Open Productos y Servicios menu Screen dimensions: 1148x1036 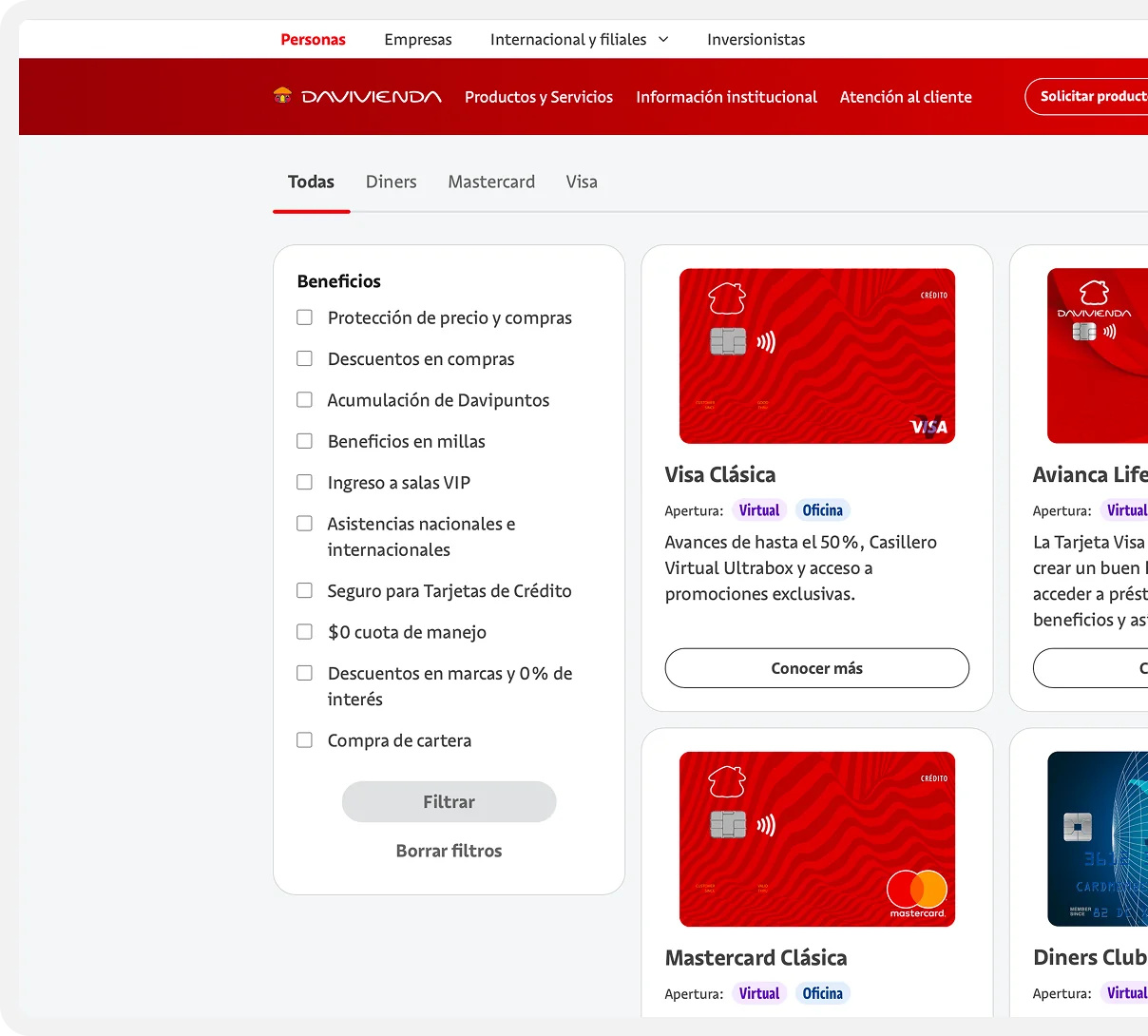(539, 97)
